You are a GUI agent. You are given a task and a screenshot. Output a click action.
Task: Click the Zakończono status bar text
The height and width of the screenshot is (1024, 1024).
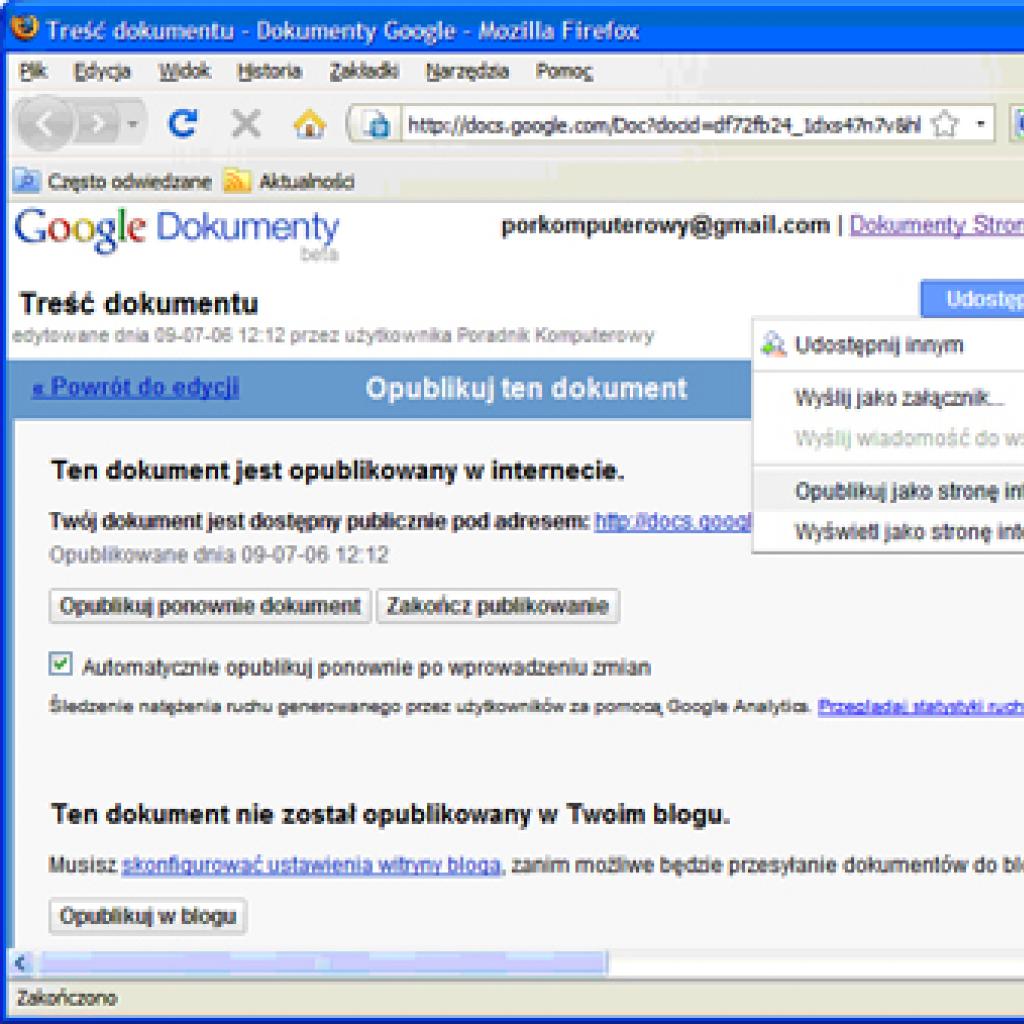[67, 998]
